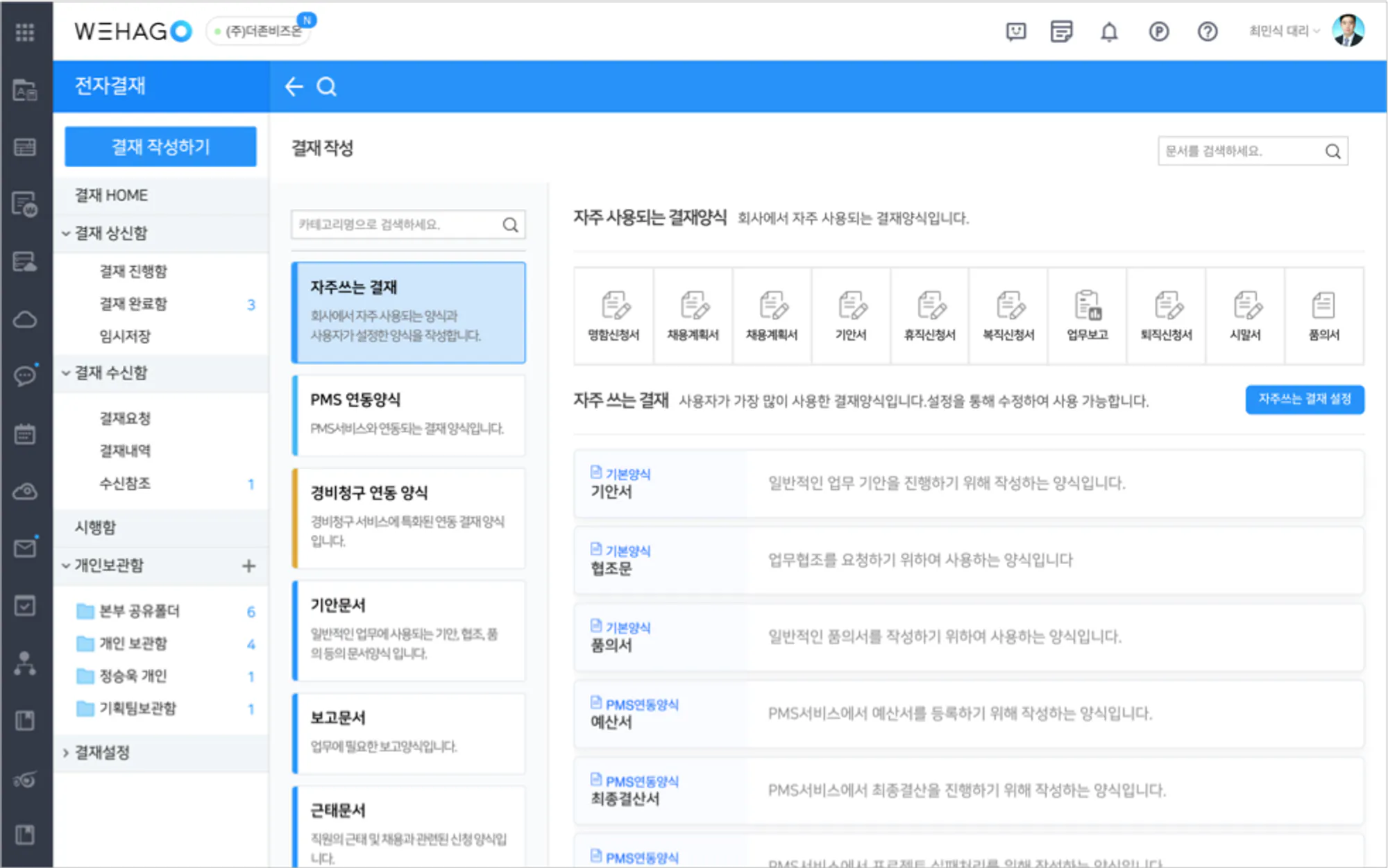Image resolution: width=1388 pixels, height=868 pixels.
Task: Open the 최민식 대리 user dropdown
Action: coord(1284,31)
